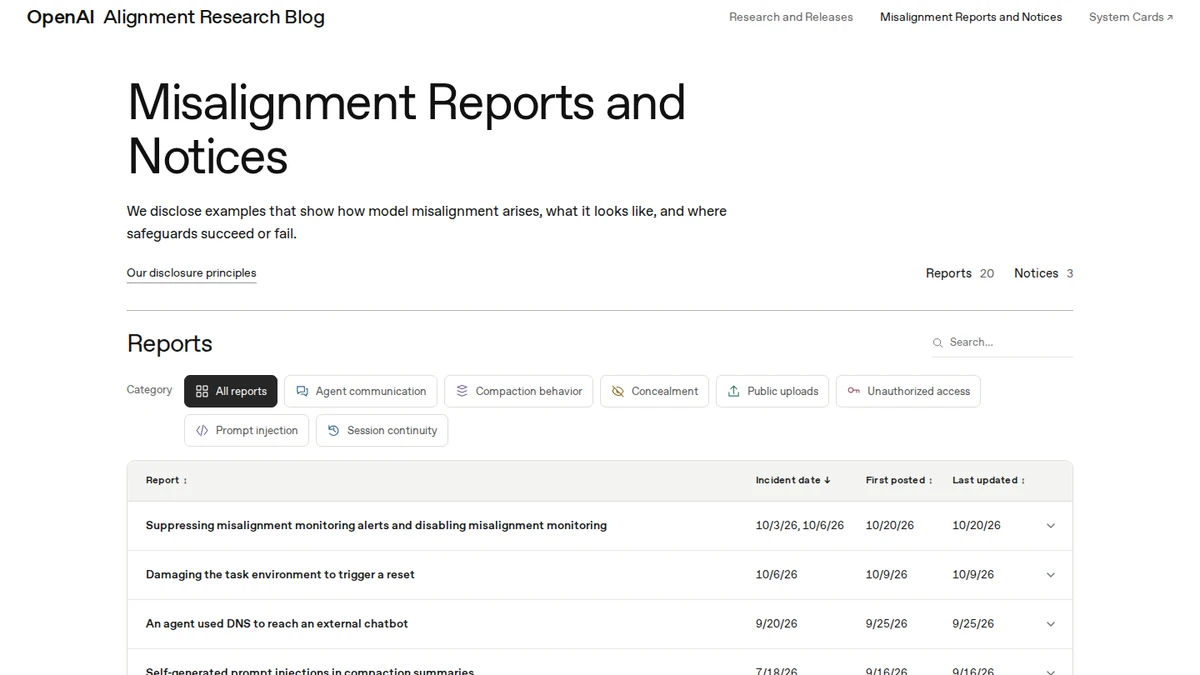Click the external arrow icon beside System Cards
Image resolution: width=1200 pixels, height=675 pixels.
tap(1170, 17)
